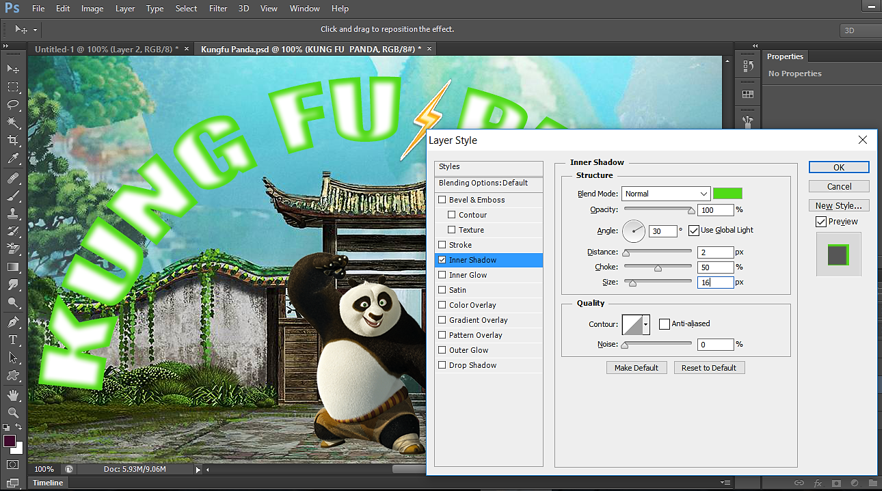Enable the Stroke effect checkbox
Screen dimensions: 883x493
pos(442,245)
